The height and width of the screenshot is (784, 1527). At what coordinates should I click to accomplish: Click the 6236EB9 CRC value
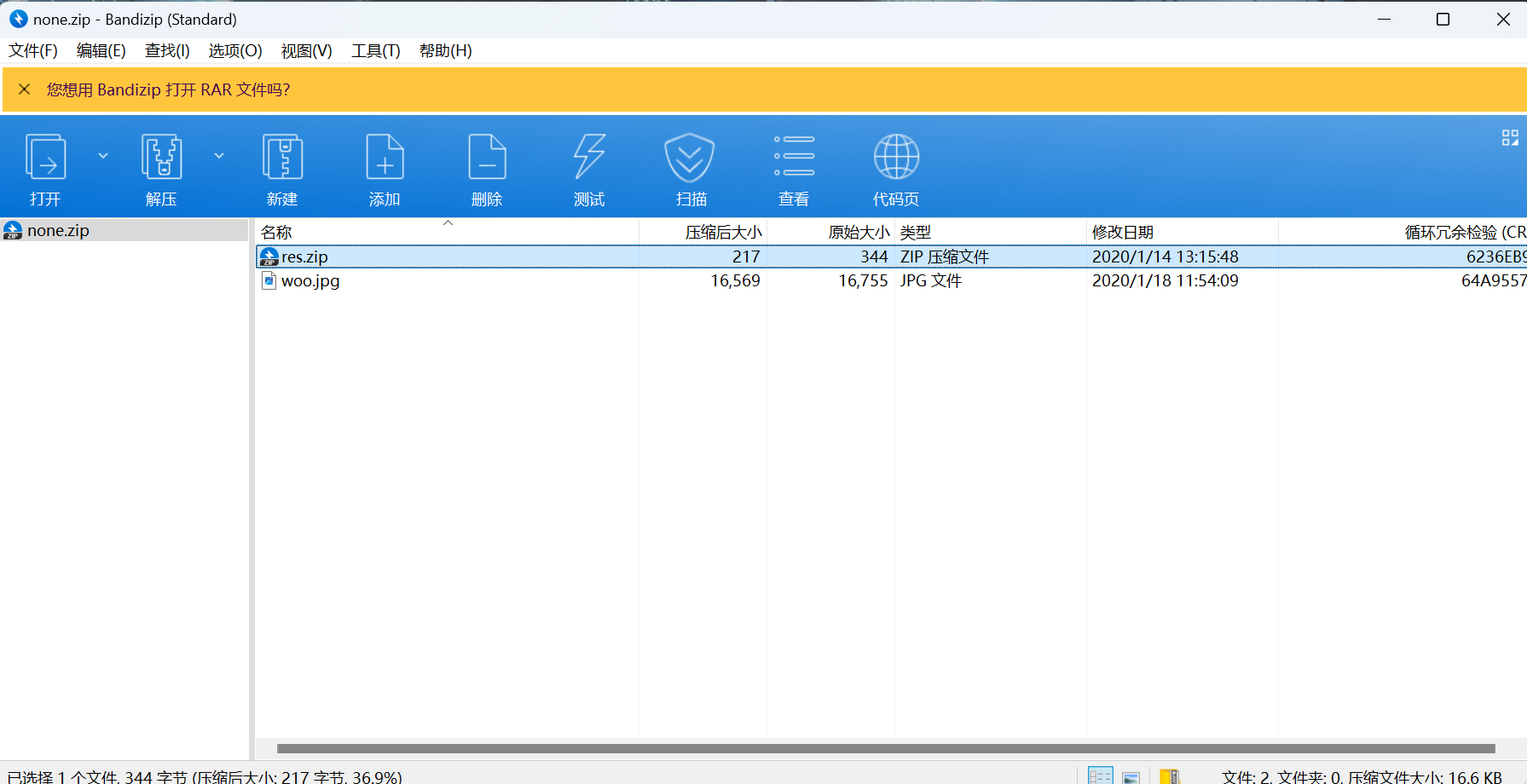[1496, 257]
